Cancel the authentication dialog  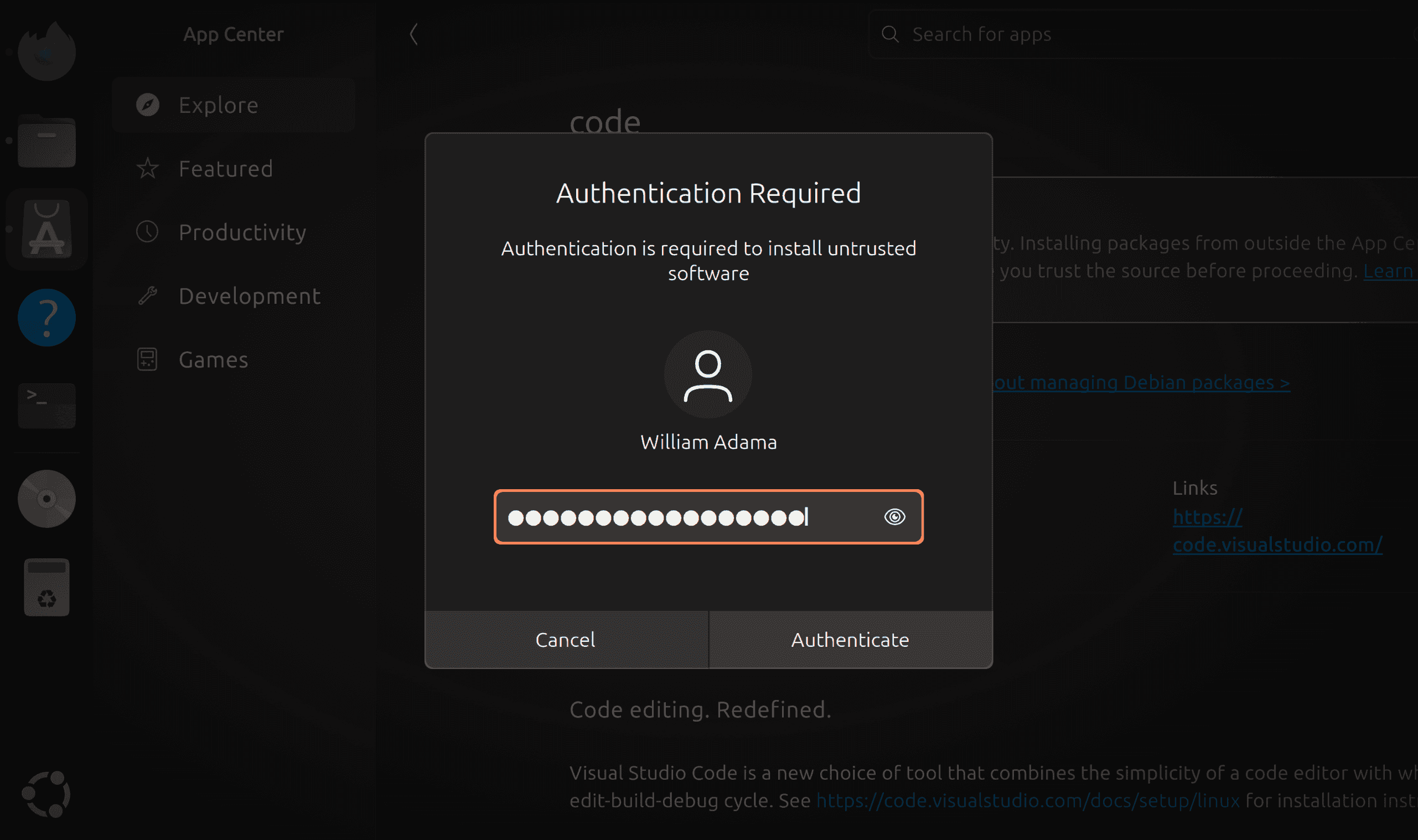click(566, 640)
